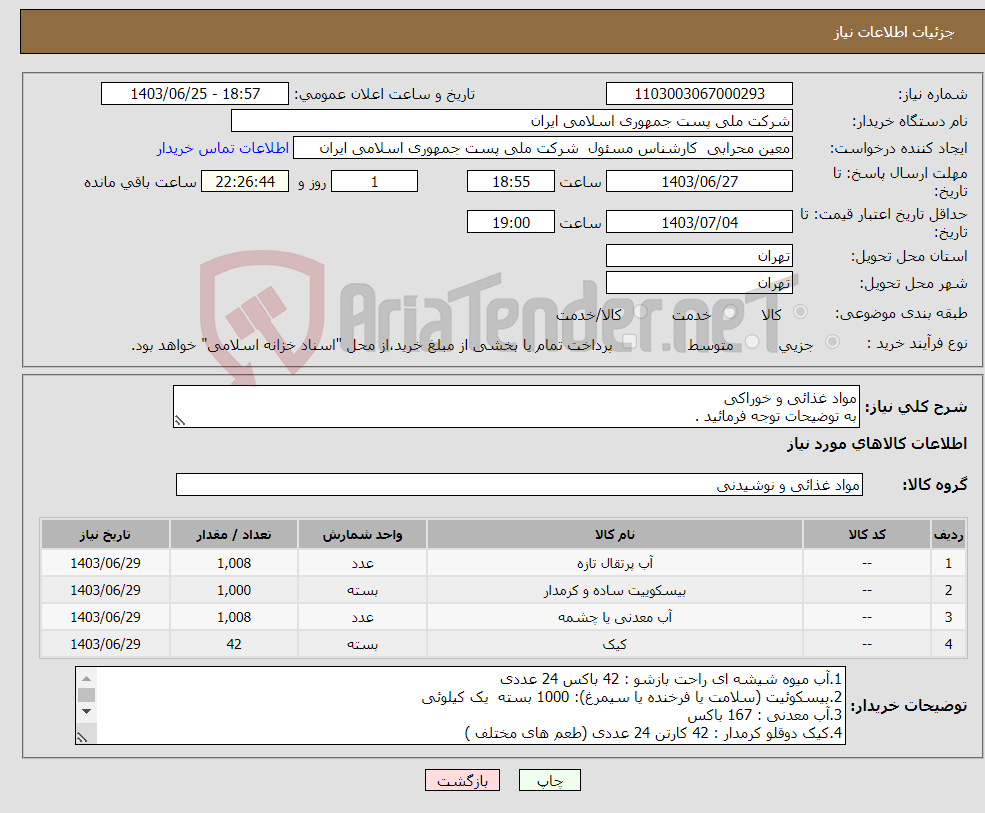Click the بازگشت (back) button
The width and height of the screenshot is (985, 813).
click(462, 780)
